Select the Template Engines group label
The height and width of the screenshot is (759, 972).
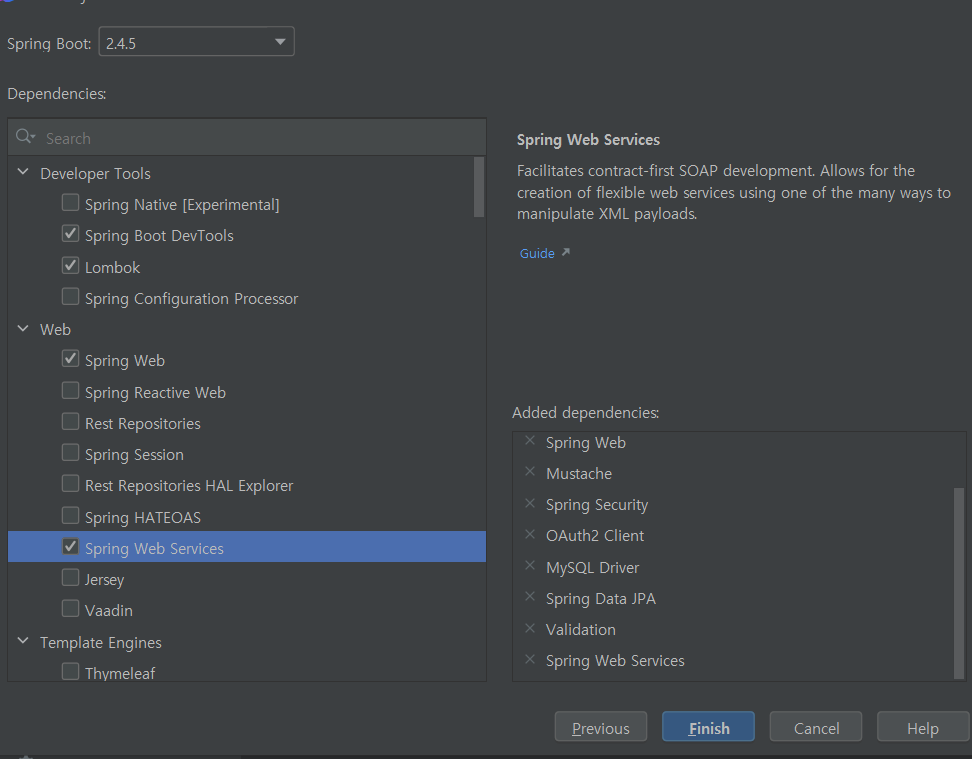[101, 643]
